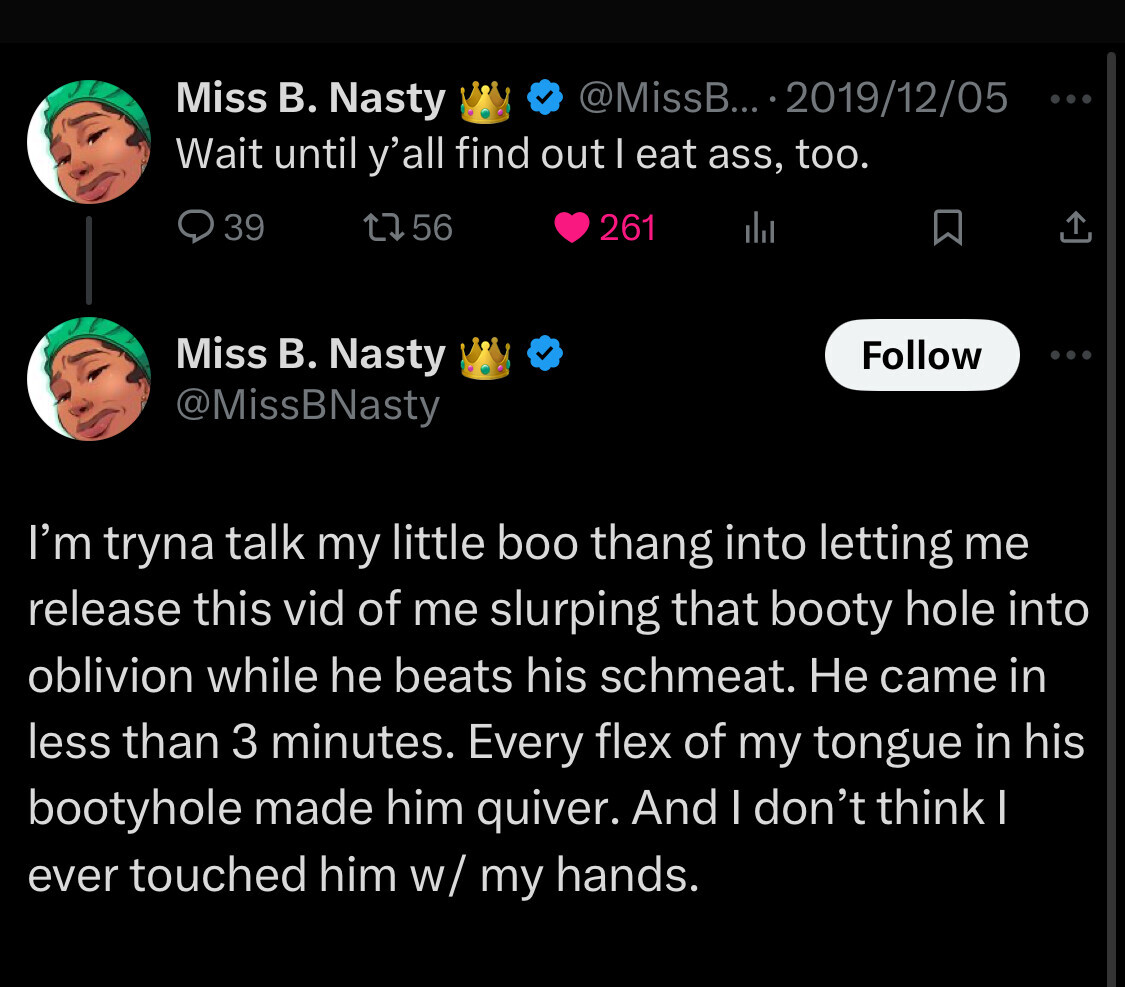Open the 2019/12/05 date link
This screenshot has width=1125, height=987.
tap(897, 99)
